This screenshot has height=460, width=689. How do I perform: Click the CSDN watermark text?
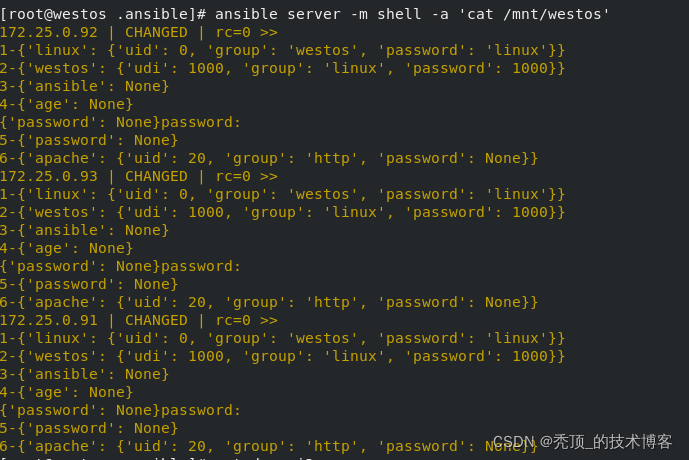click(x=583, y=442)
